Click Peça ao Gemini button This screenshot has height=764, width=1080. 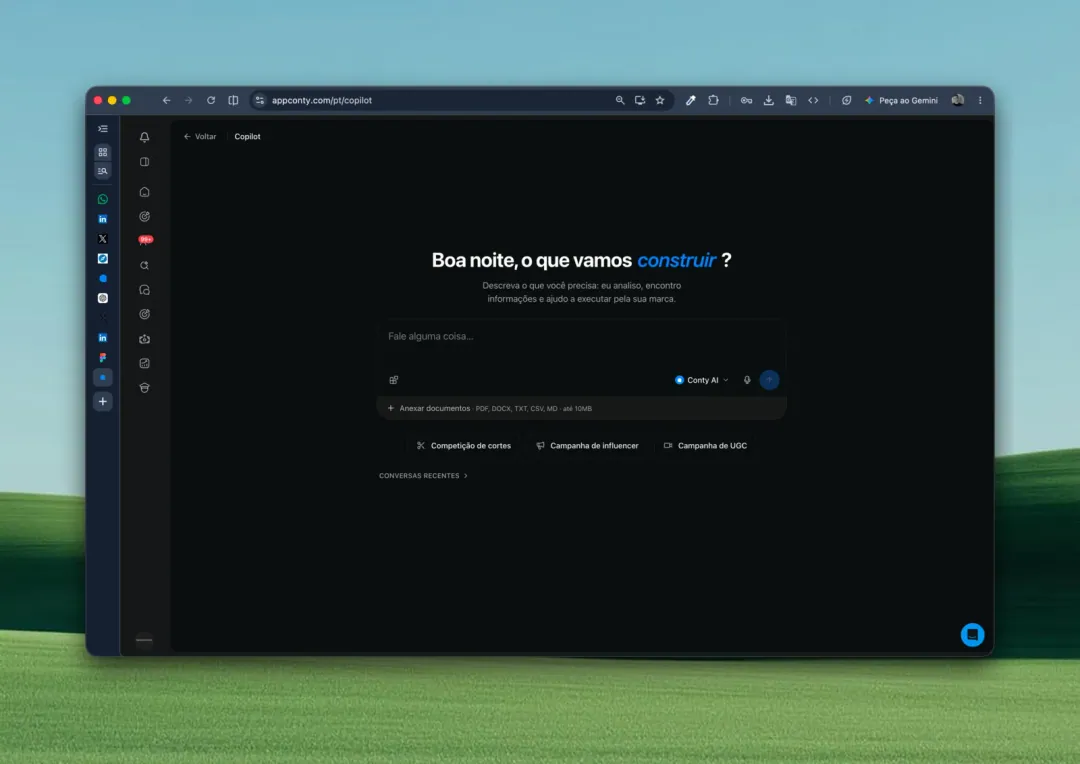click(901, 101)
